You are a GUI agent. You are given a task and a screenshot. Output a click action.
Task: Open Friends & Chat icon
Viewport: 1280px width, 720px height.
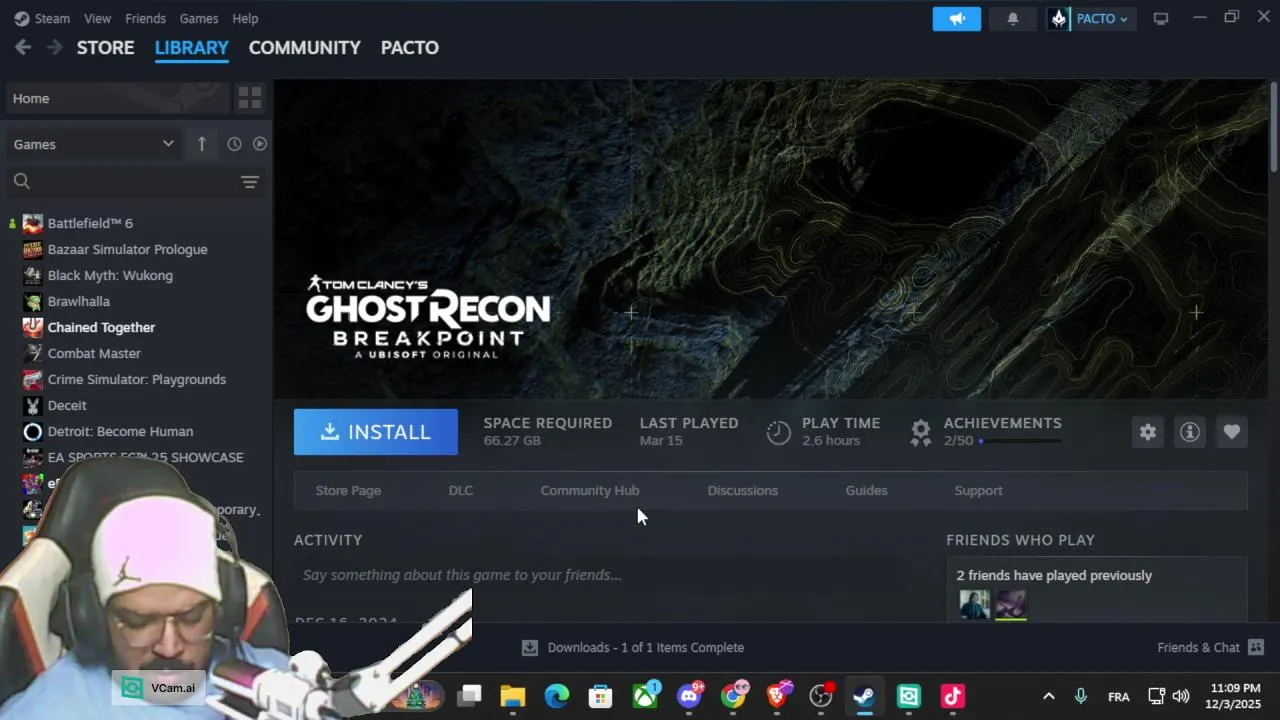[1256, 648]
